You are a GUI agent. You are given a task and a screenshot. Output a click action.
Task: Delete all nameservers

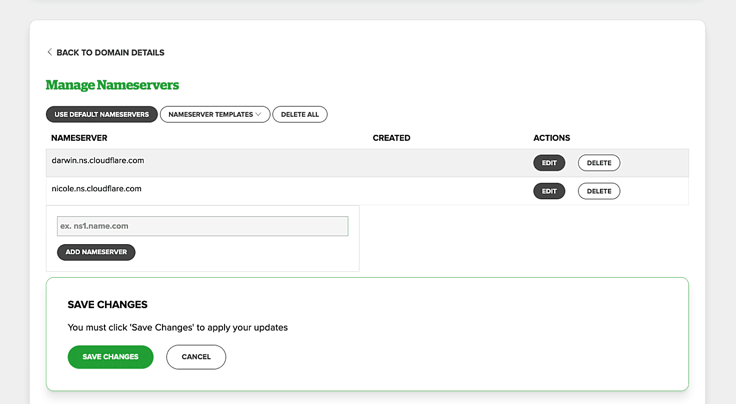pyautogui.click(x=300, y=114)
